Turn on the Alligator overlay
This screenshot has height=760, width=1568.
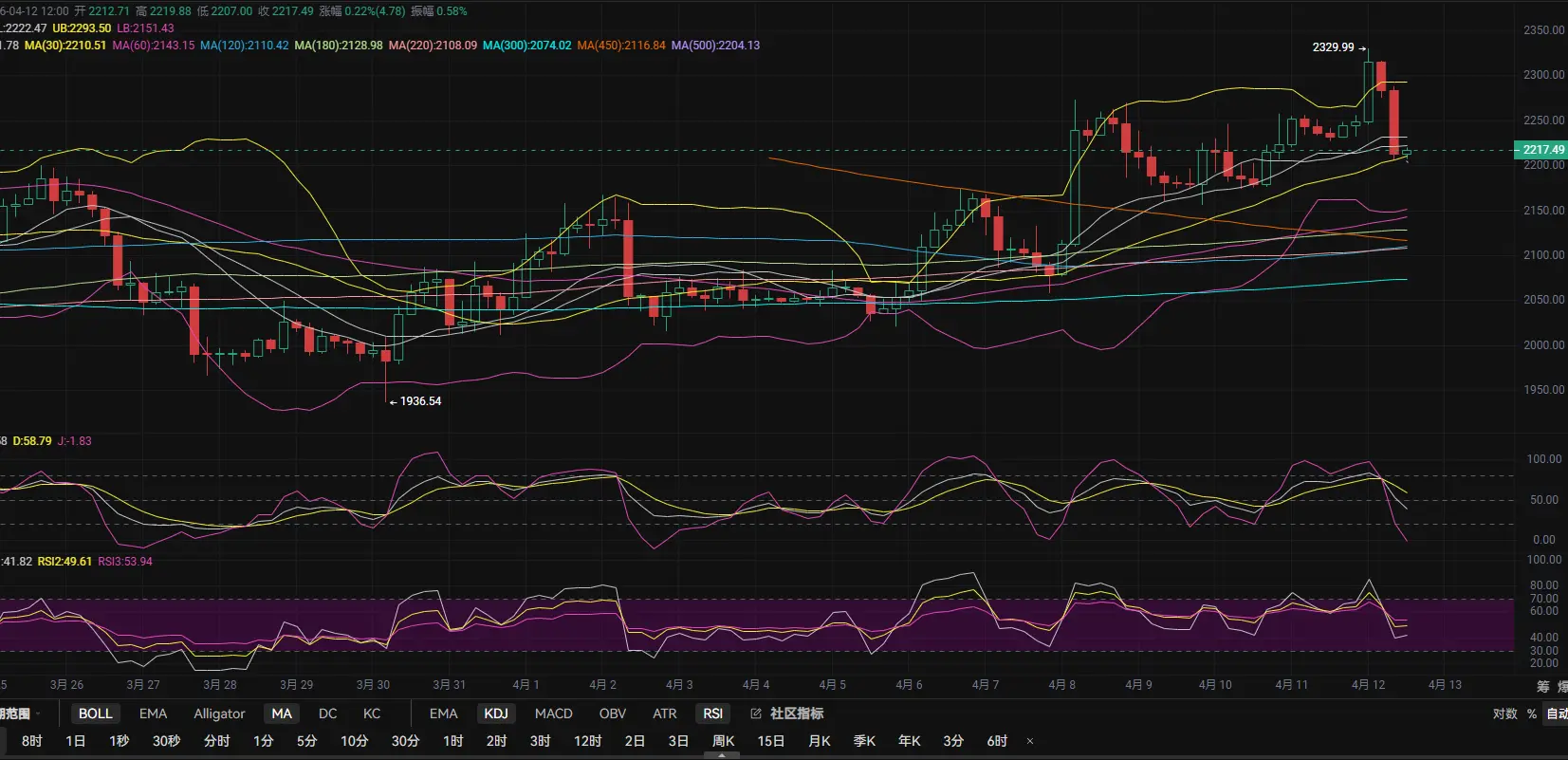click(219, 714)
